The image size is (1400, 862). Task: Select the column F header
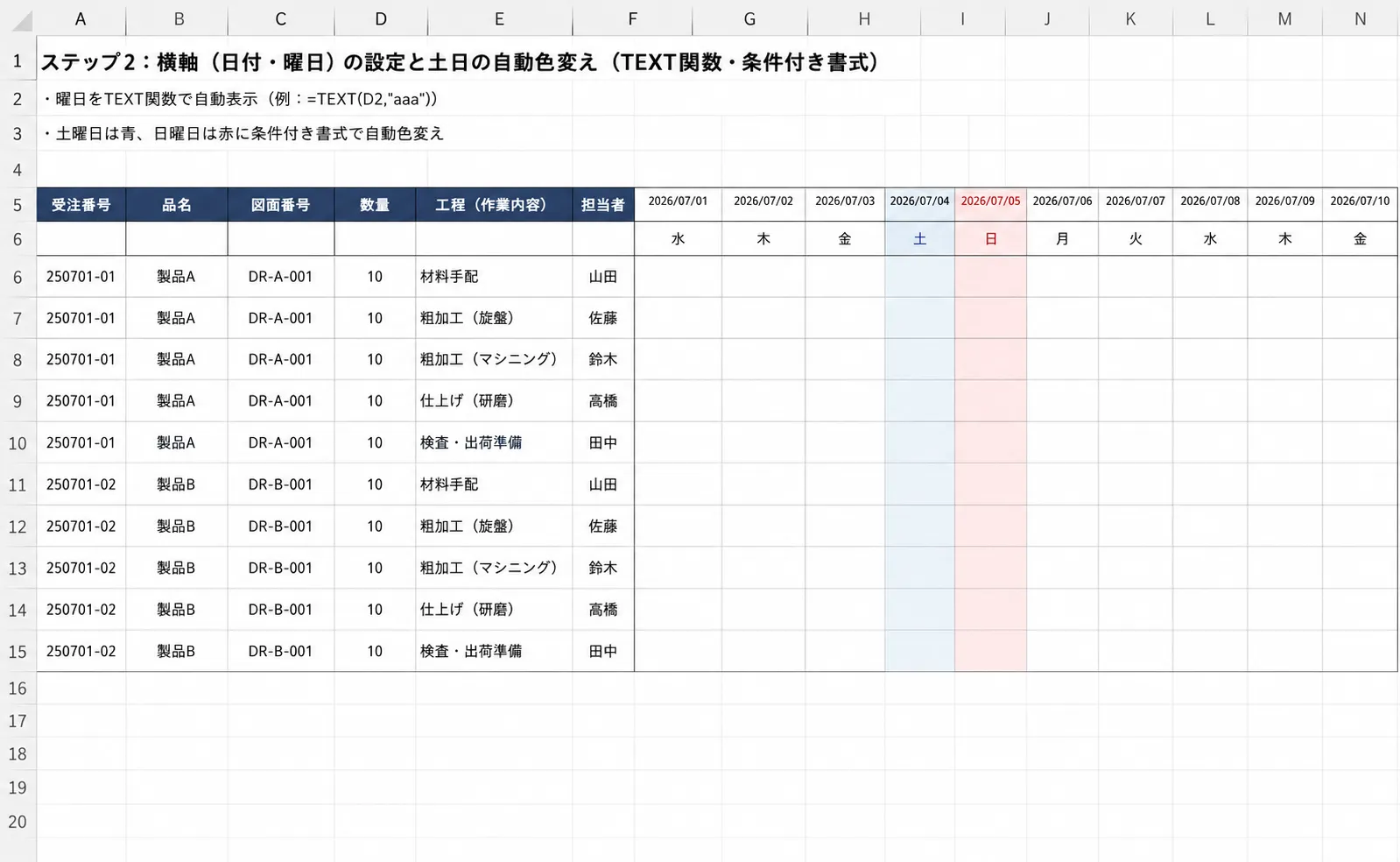pos(632,18)
